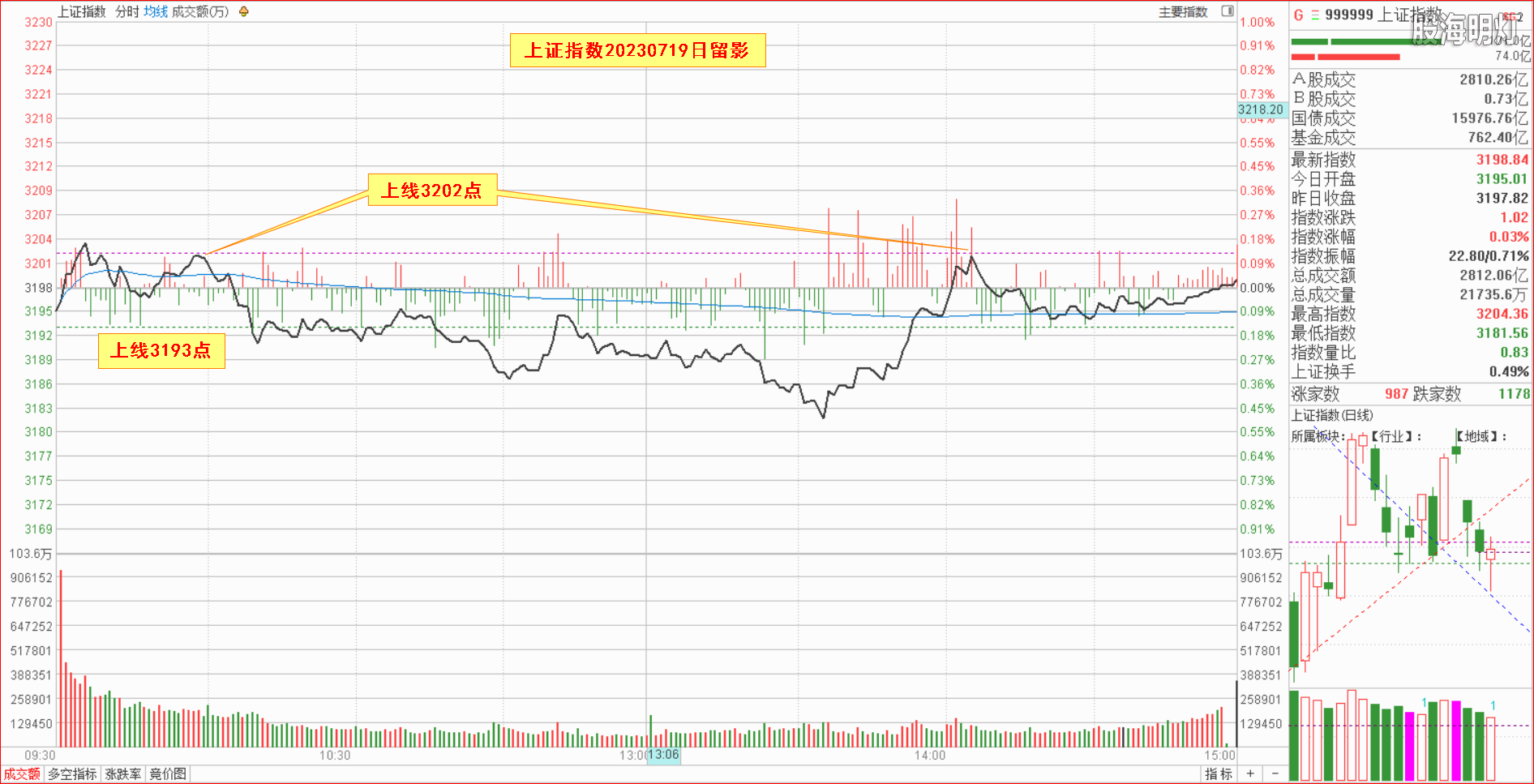Click the 跌家数 count 1178
The height and width of the screenshot is (784, 1534).
click(1514, 394)
